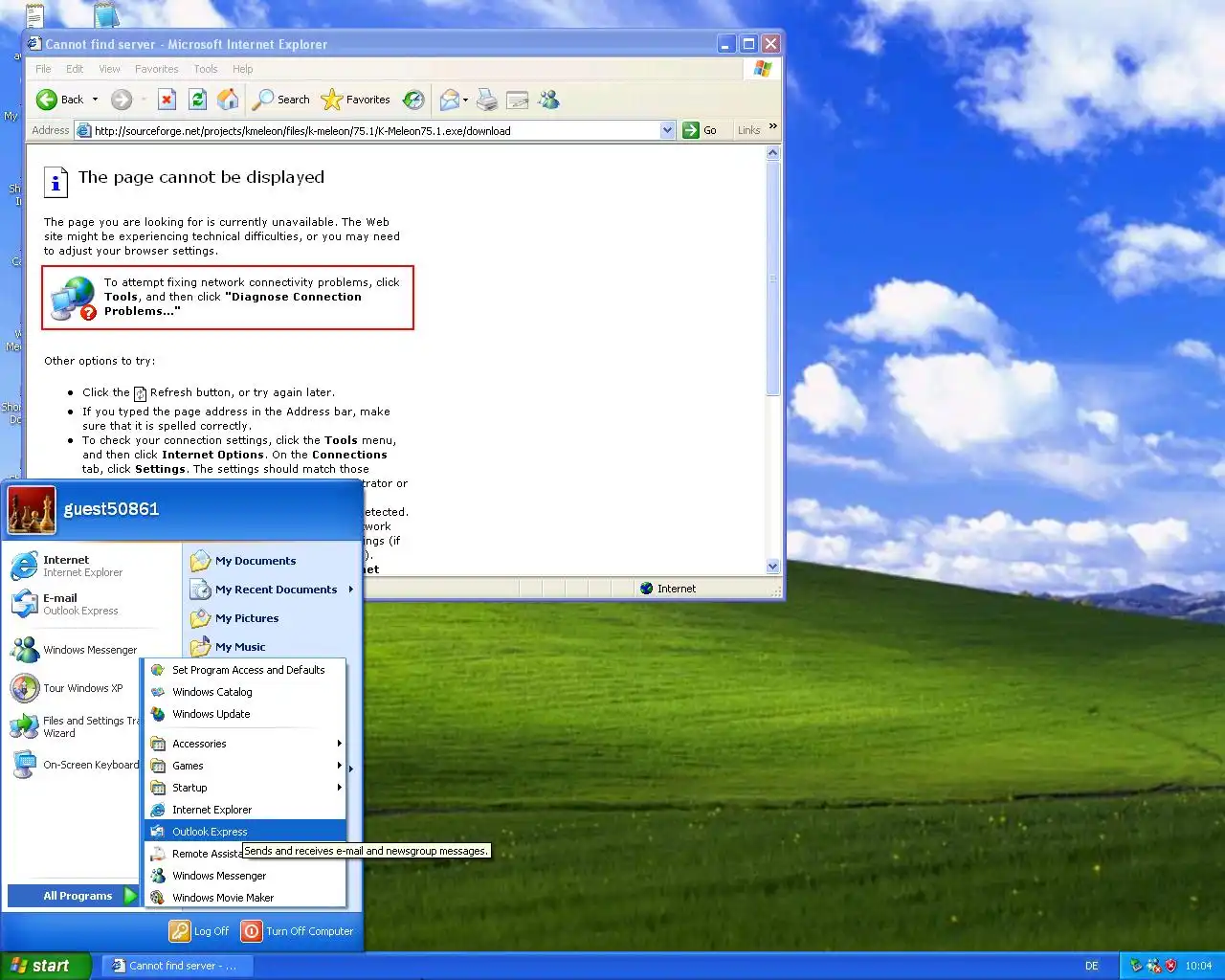1225x980 pixels.
Task: Open the Tools menu
Action: (205, 69)
